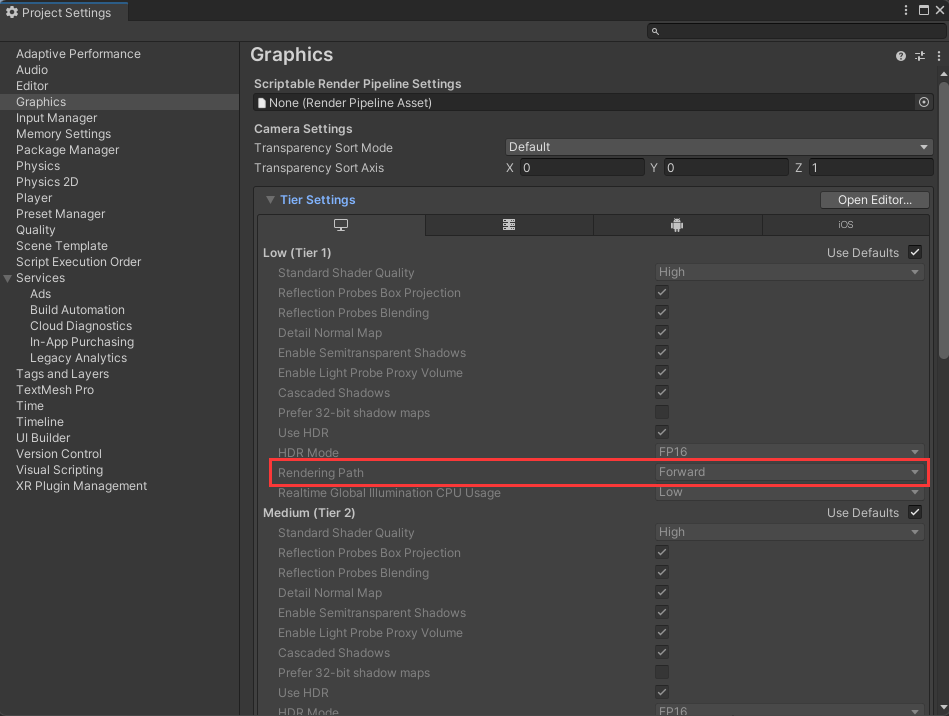
Task: Toggle Use Defaults for Medium (Tier 2)
Action: pos(914,513)
